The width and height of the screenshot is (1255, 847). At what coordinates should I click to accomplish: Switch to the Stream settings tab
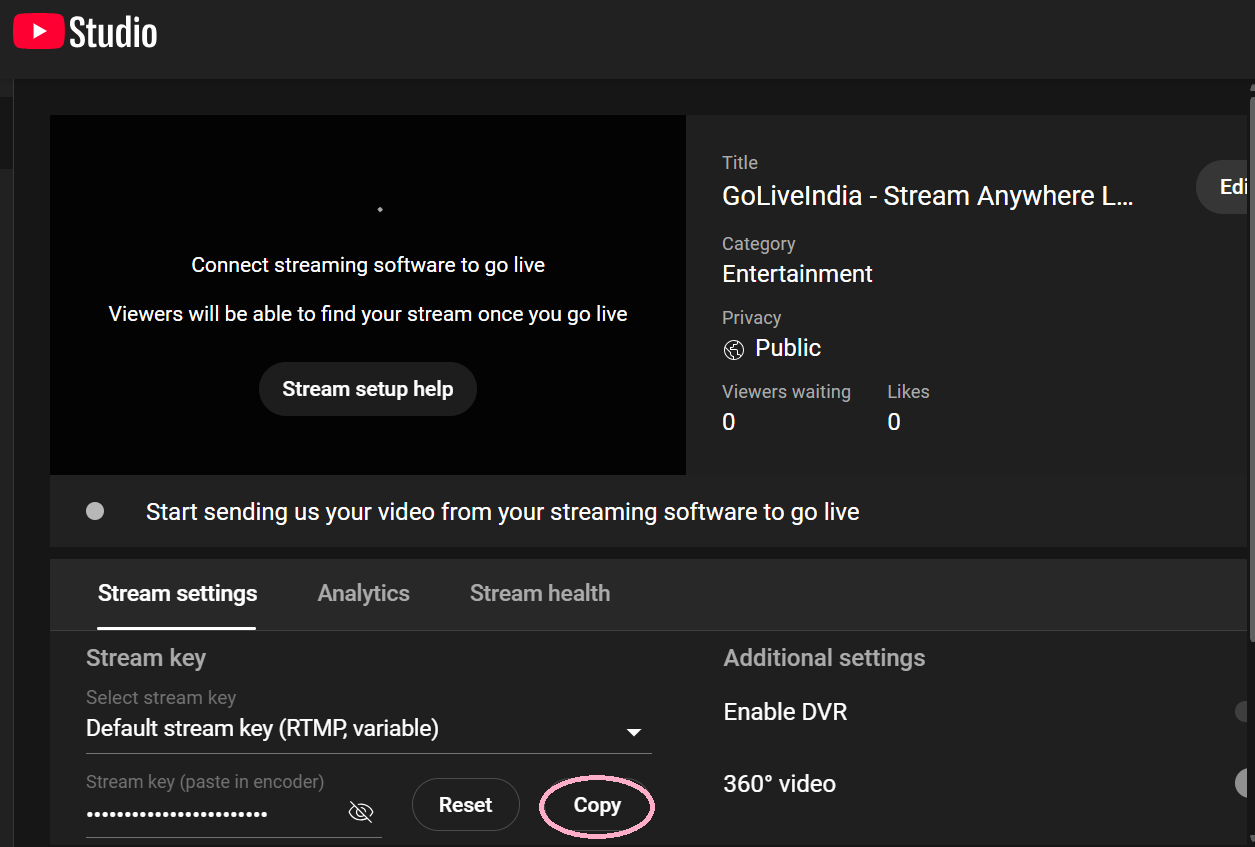(x=177, y=593)
